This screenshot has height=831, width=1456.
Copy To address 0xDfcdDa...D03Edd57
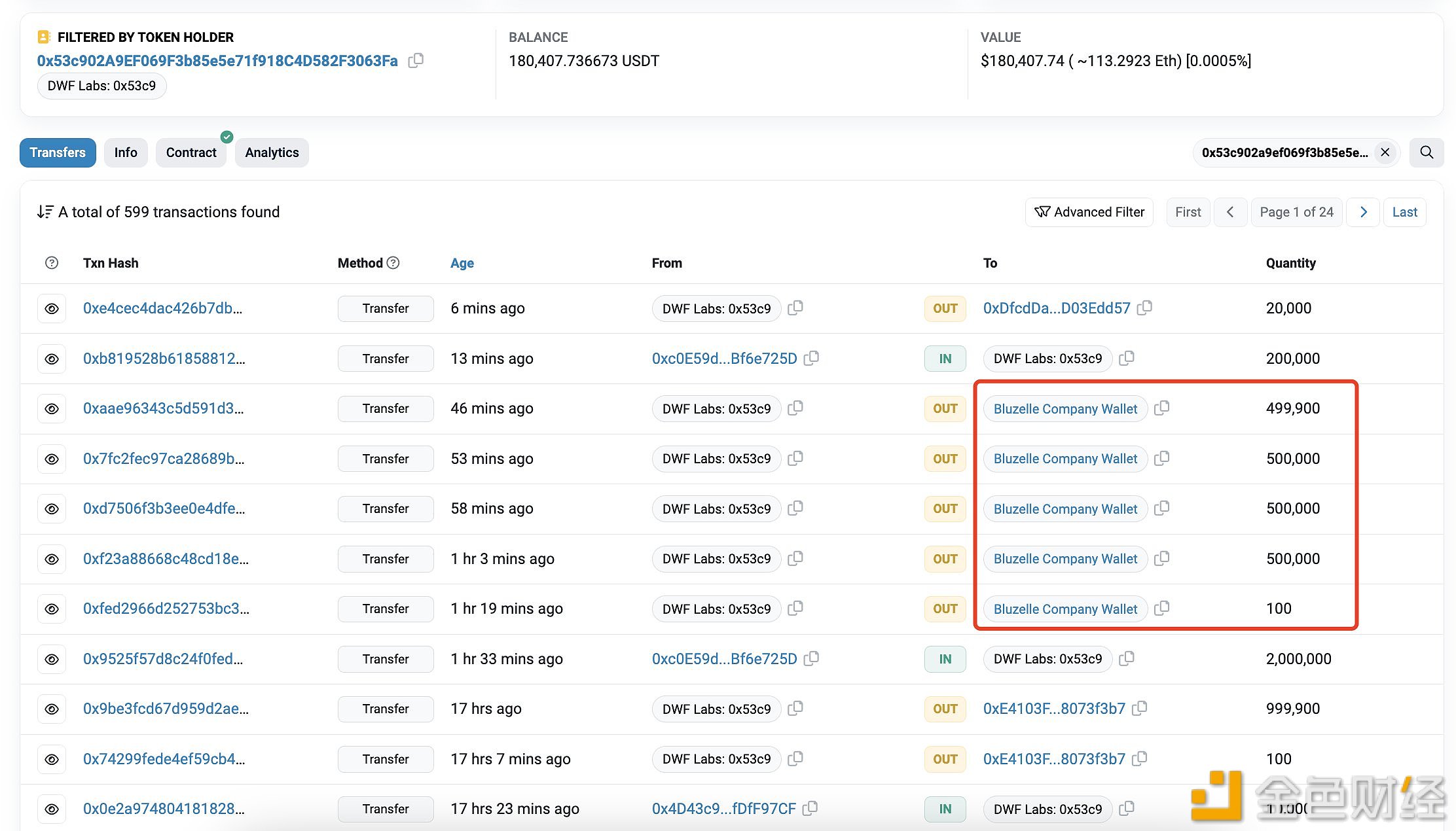pos(1144,308)
